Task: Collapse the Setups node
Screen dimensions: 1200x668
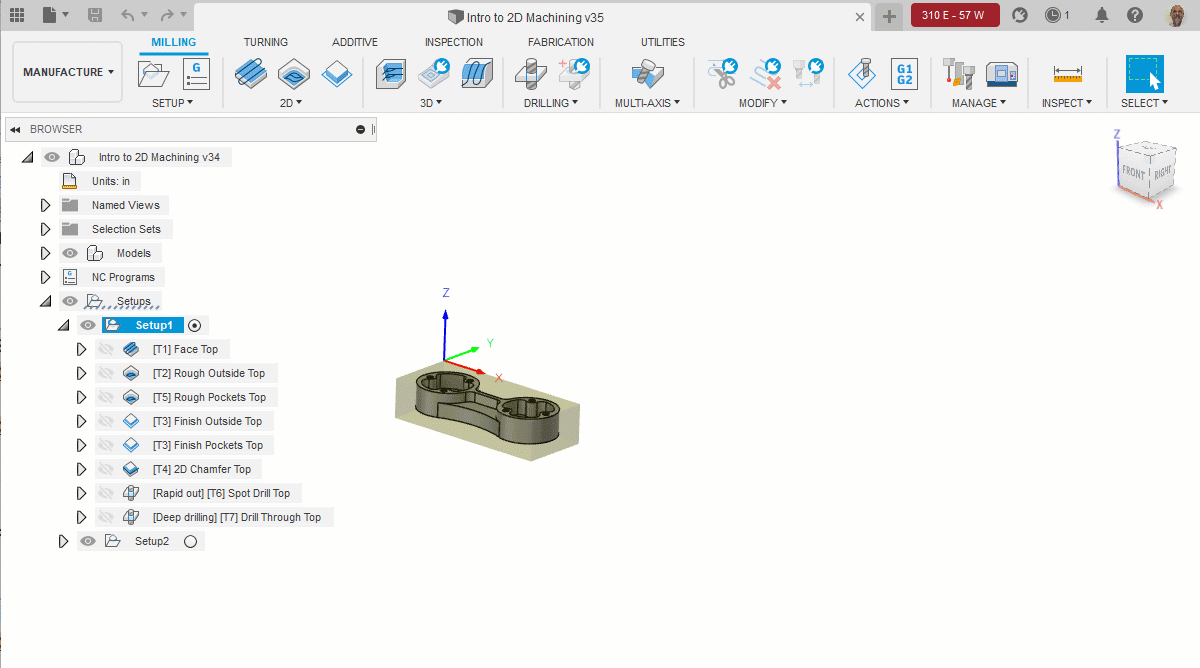Action: [45, 301]
